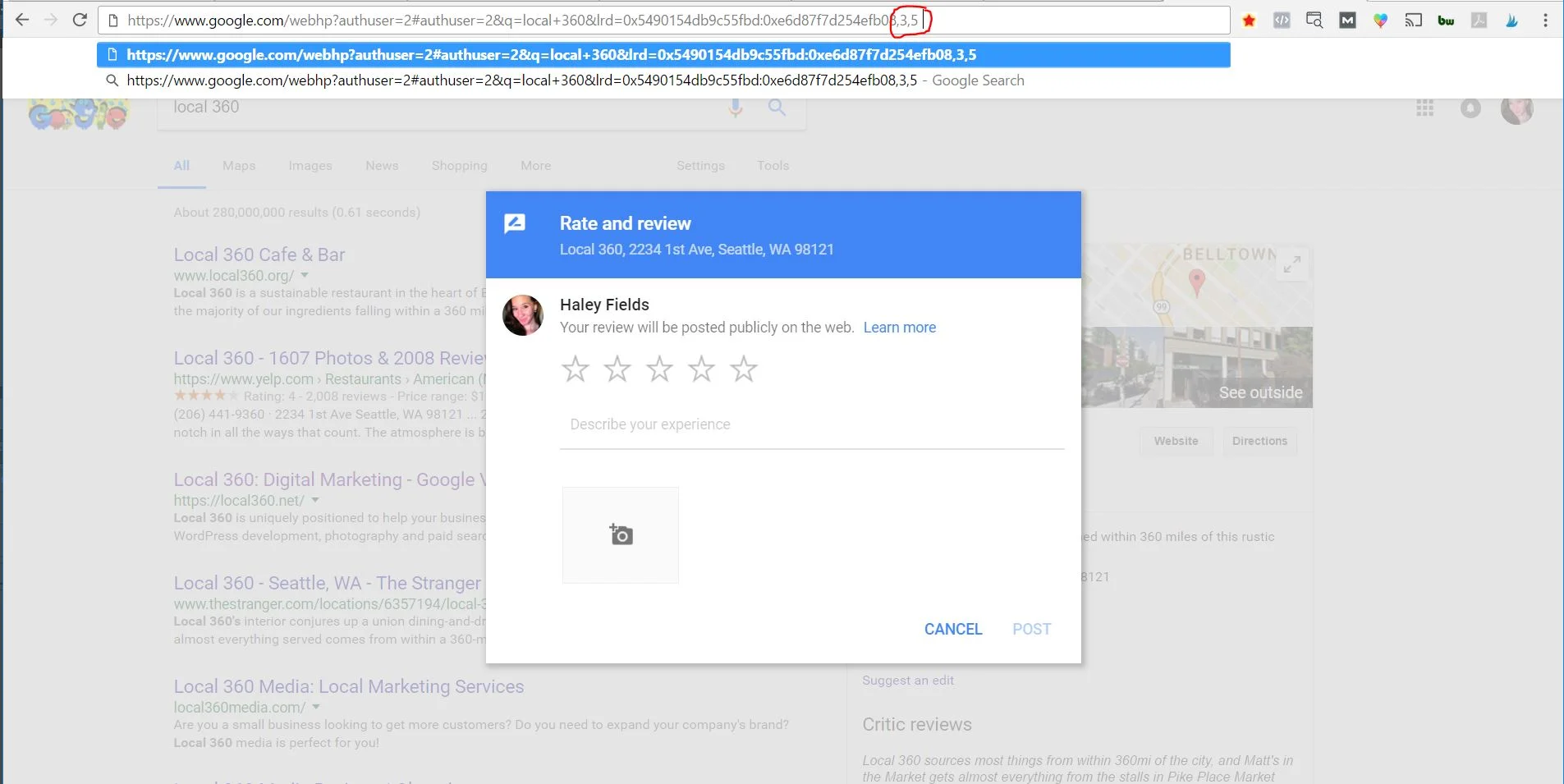The height and width of the screenshot is (784, 1564).
Task: Choose the Google Search suggestion row
Action: [663, 80]
